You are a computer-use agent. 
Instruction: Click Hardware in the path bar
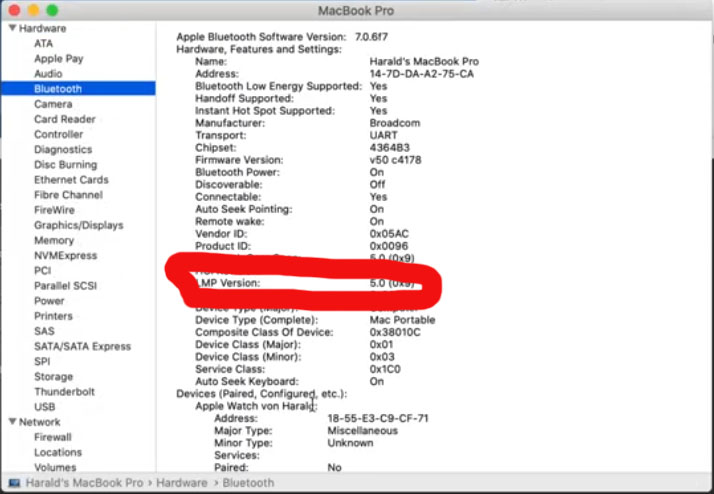pos(182,483)
